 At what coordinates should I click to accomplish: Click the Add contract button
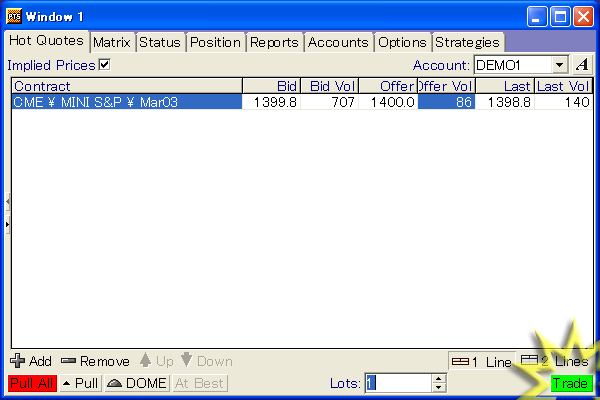(31, 361)
